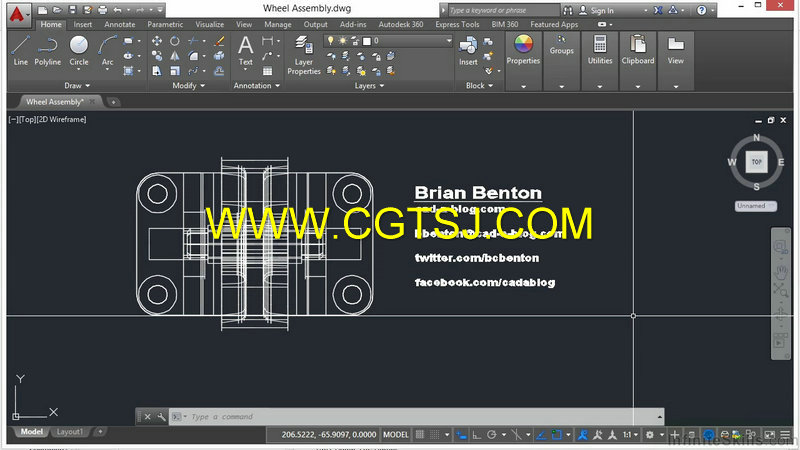Click the Erase tool icon
The height and width of the screenshot is (450, 800).
pyautogui.click(x=219, y=41)
